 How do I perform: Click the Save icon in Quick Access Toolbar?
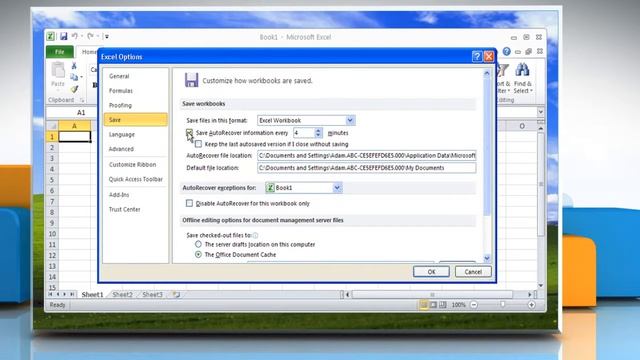click(64, 36)
